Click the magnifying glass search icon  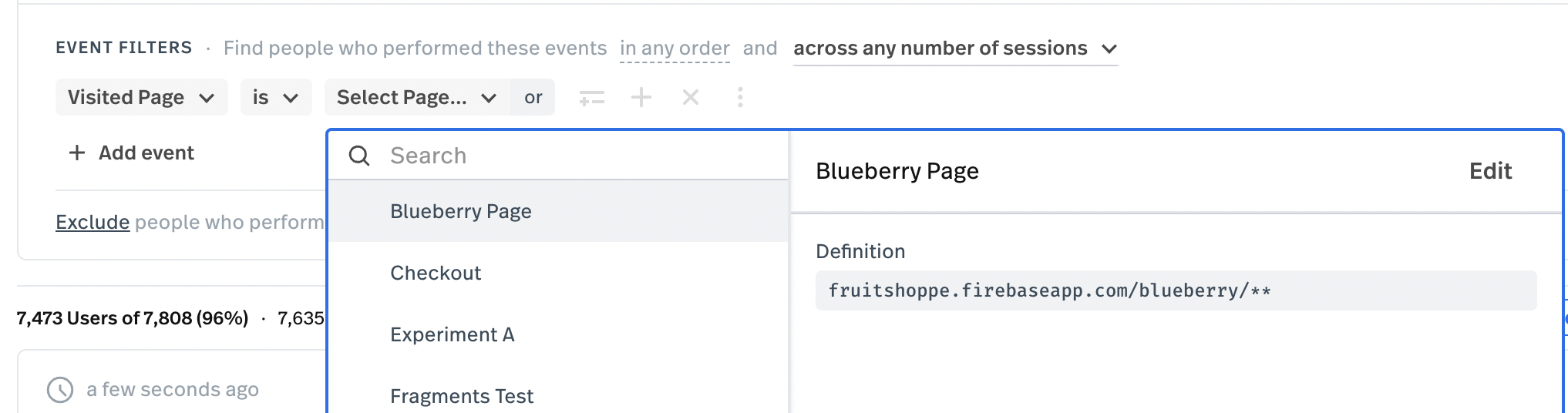pyautogui.click(x=359, y=156)
